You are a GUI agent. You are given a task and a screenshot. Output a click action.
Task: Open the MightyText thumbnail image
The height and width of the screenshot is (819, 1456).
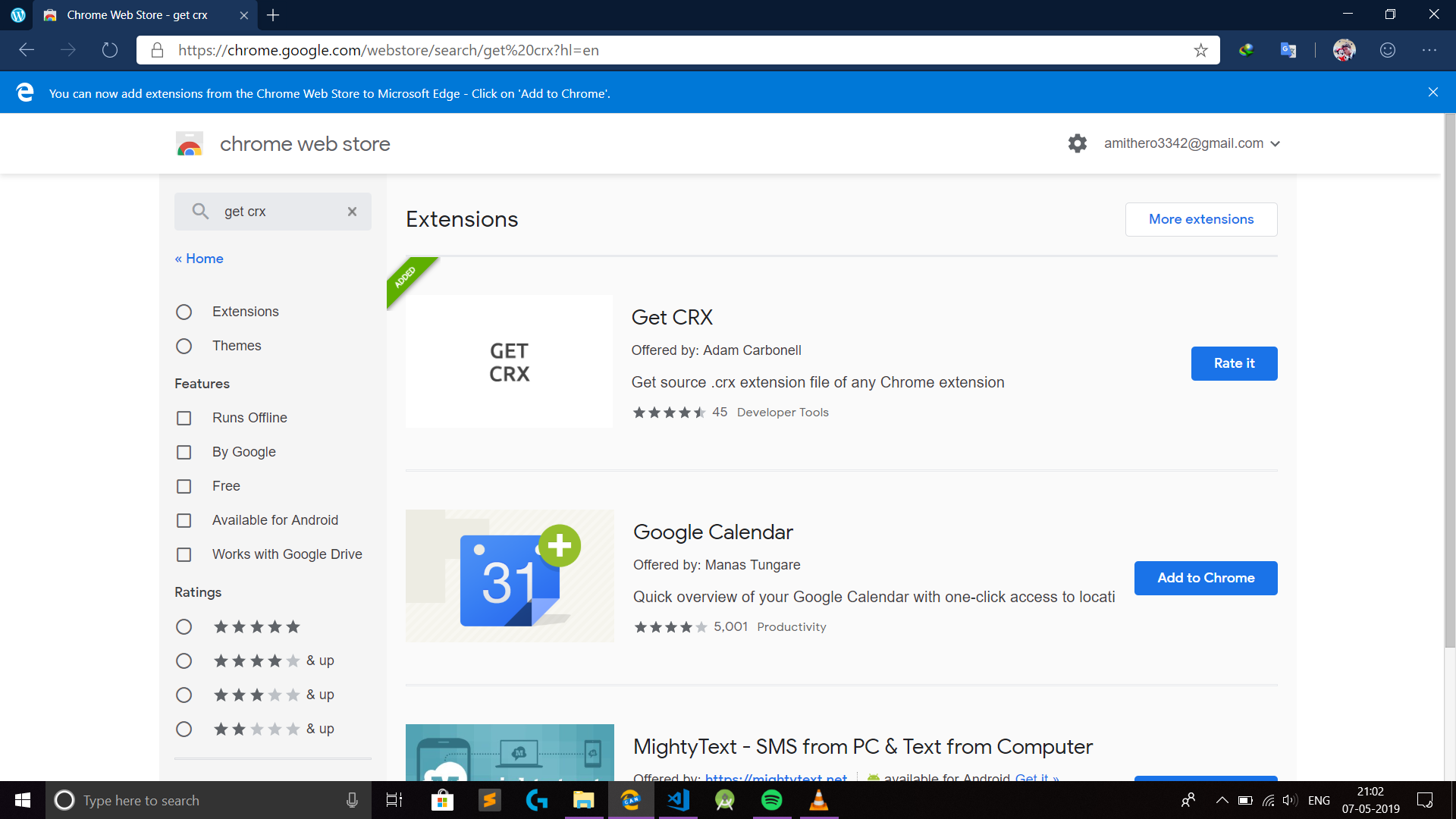pyautogui.click(x=510, y=752)
